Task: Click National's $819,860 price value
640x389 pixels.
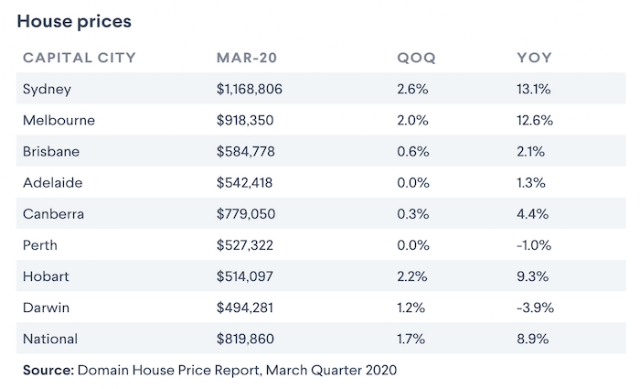Action: (x=245, y=339)
